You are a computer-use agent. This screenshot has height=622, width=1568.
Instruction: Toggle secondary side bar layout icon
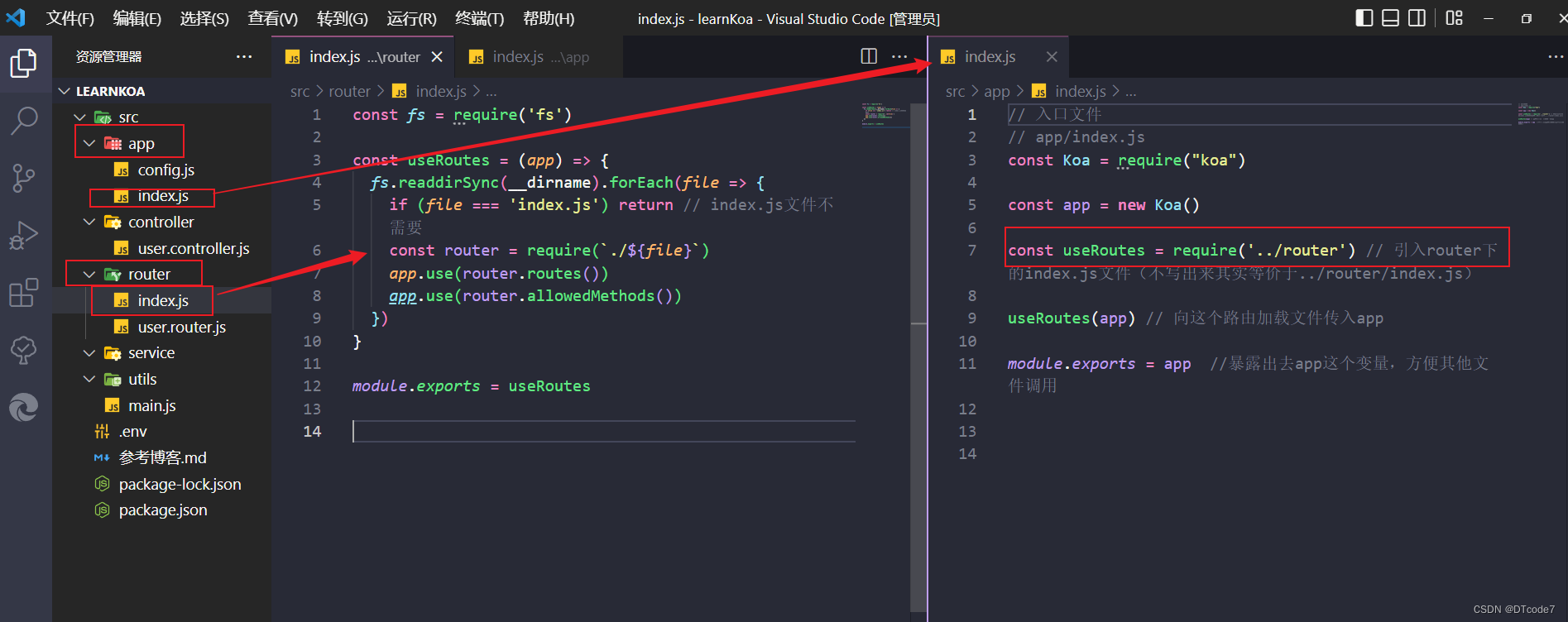(x=1417, y=18)
